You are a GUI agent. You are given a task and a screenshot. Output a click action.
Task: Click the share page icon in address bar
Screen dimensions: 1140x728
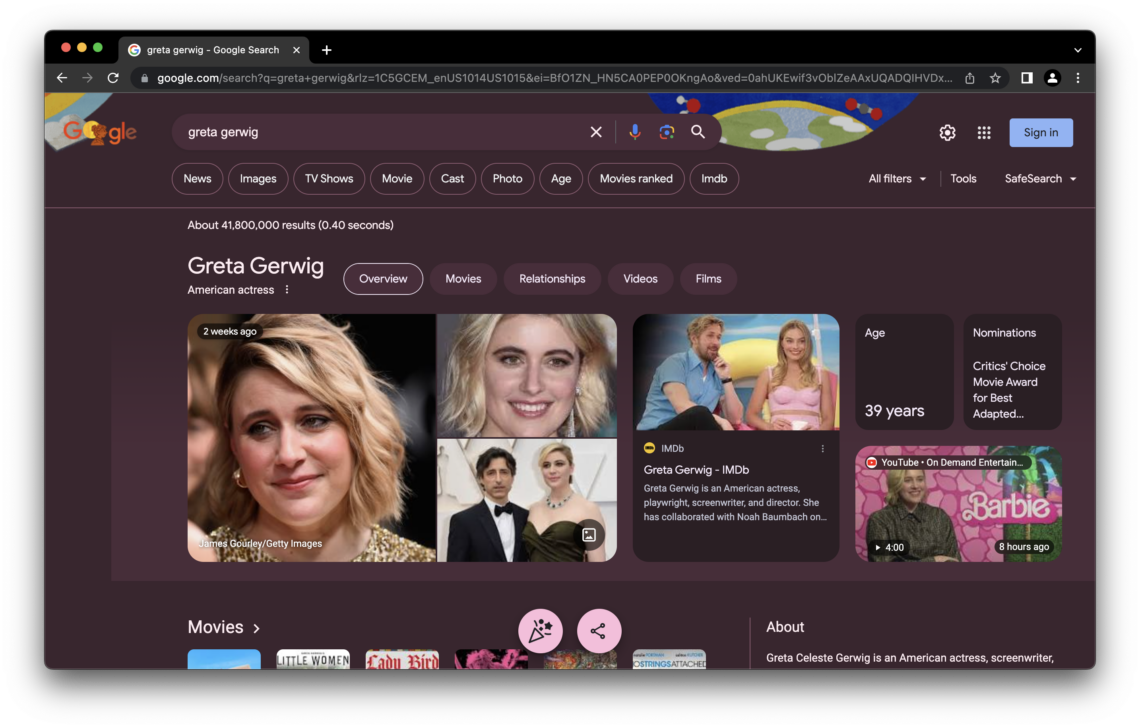970,78
